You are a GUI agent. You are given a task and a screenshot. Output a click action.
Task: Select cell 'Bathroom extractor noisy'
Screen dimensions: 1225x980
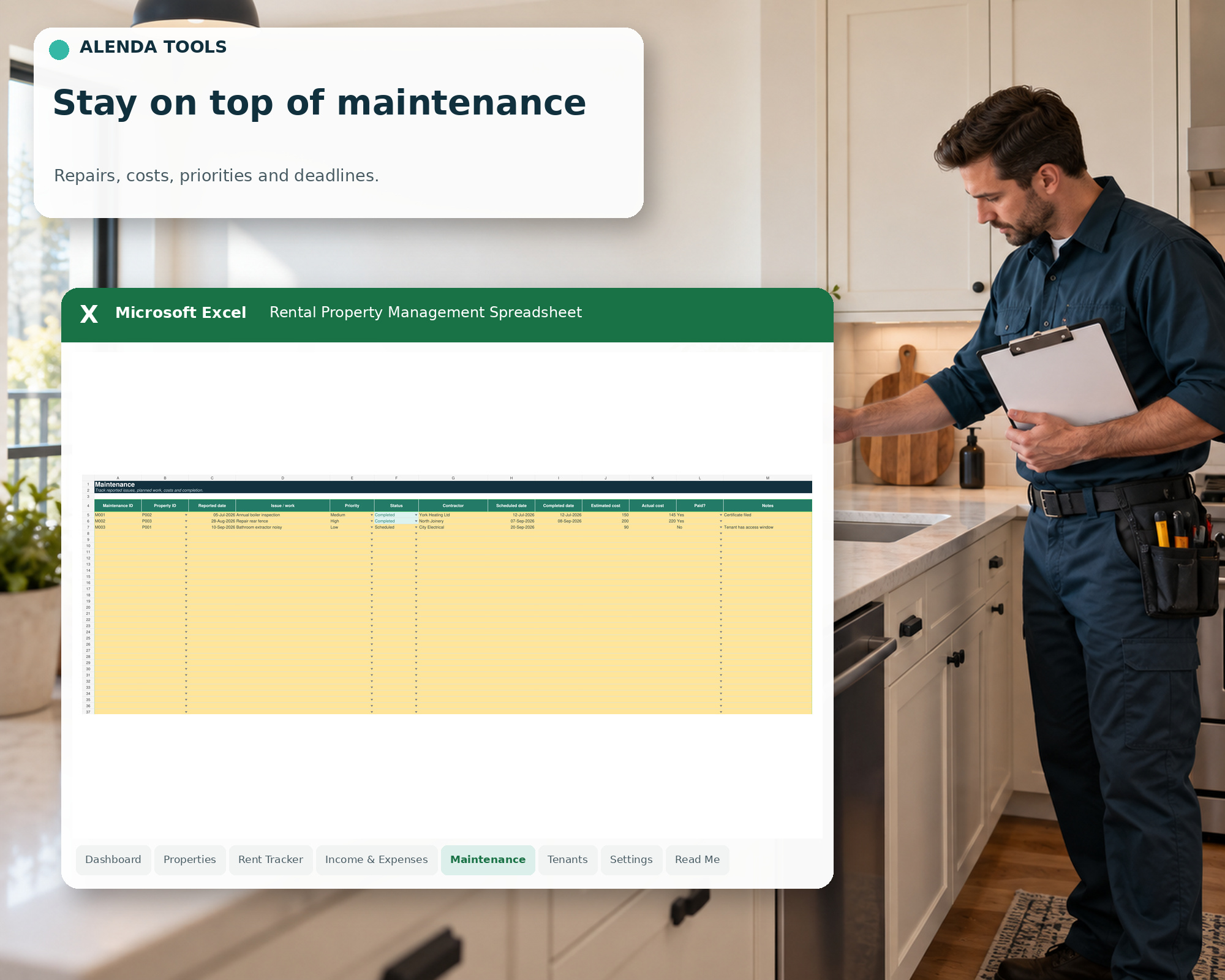tap(282, 527)
